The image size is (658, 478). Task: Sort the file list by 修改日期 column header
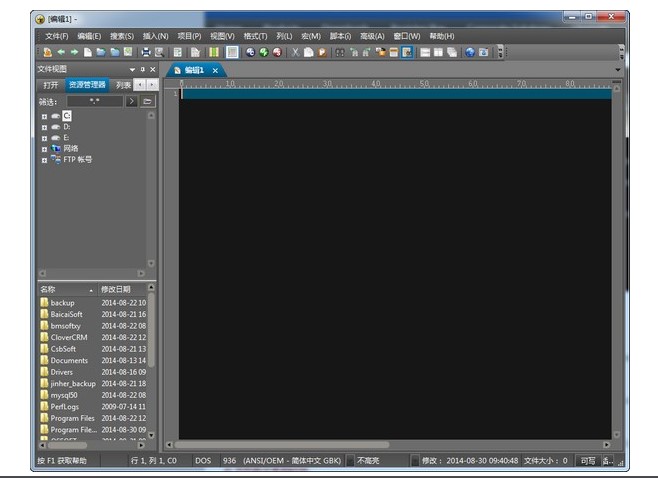pyautogui.click(x=123, y=289)
